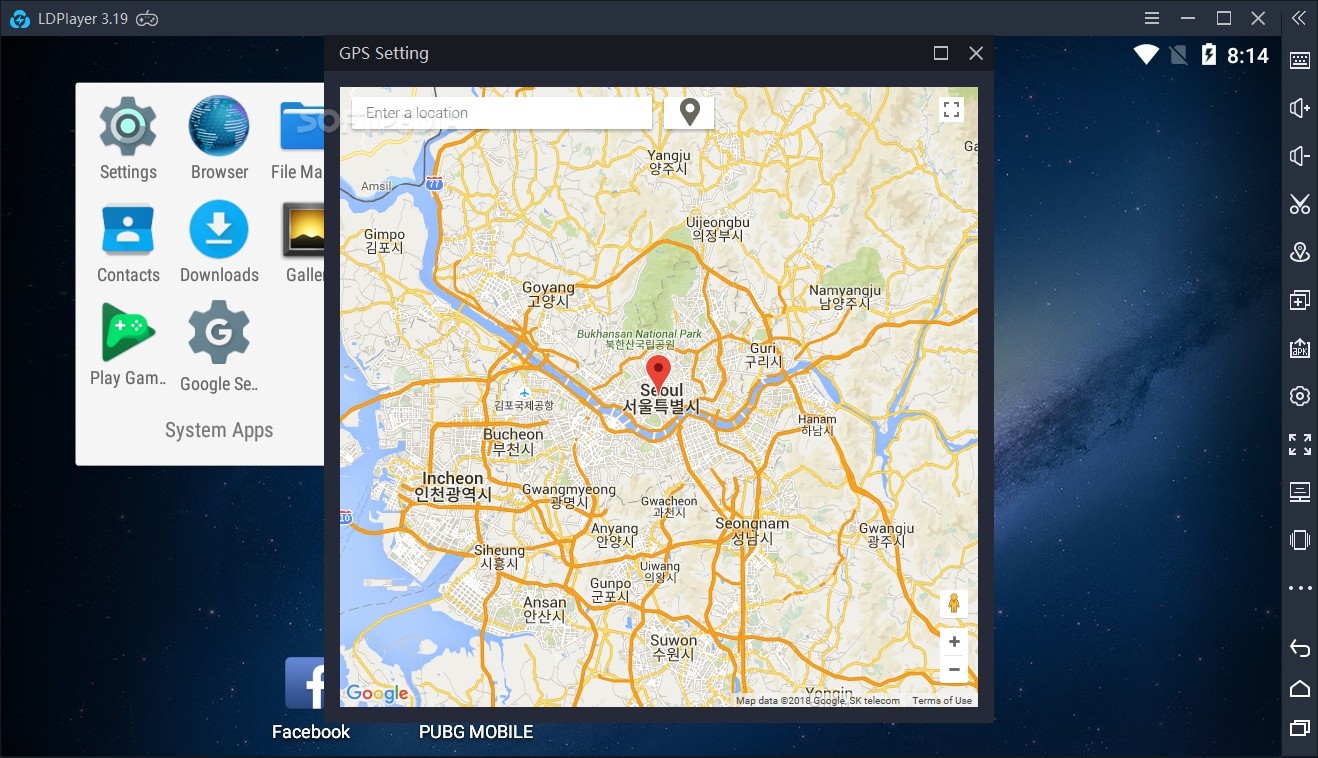Click the Ansan label on map

click(x=544, y=610)
